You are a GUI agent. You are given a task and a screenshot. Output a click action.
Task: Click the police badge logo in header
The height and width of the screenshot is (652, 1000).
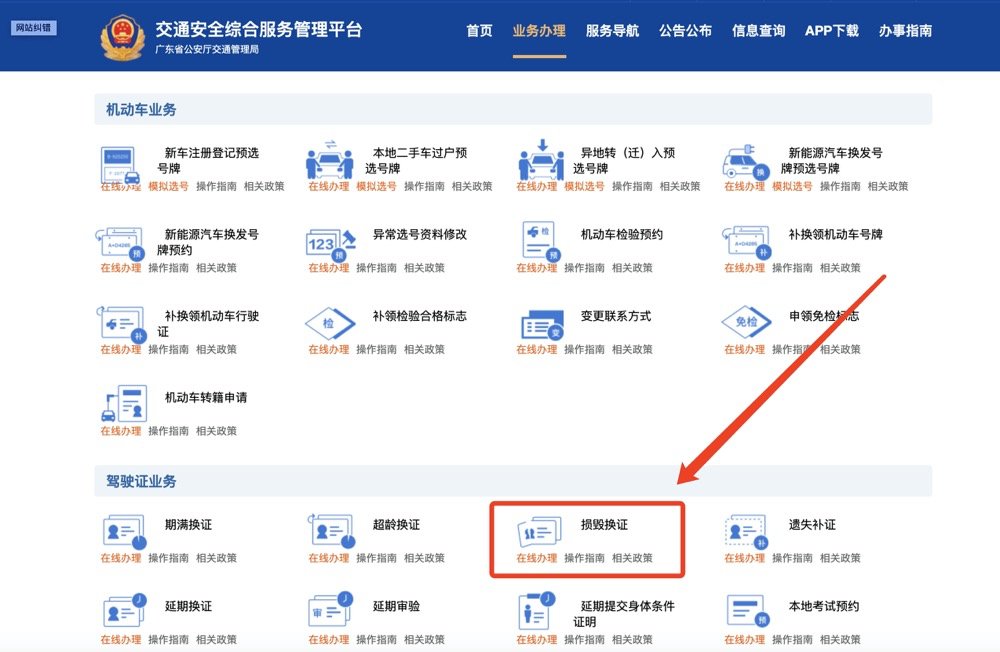coord(122,38)
